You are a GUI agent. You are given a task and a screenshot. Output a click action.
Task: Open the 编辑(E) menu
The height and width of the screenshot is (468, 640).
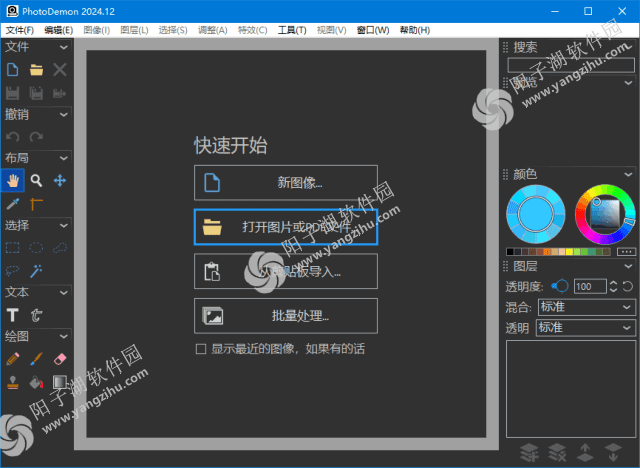pyautogui.click(x=59, y=30)
